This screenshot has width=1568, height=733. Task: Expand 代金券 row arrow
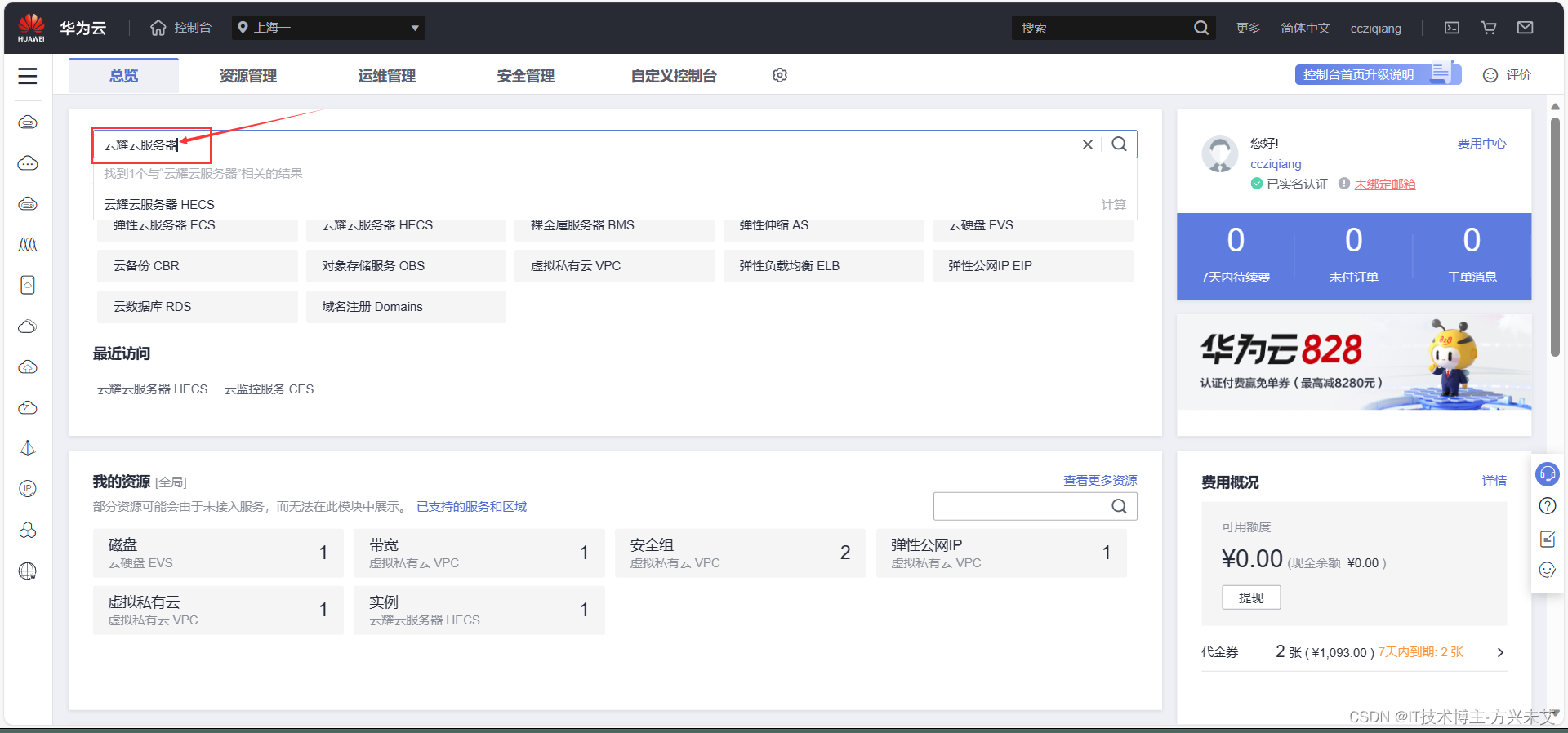(1500, 652)
